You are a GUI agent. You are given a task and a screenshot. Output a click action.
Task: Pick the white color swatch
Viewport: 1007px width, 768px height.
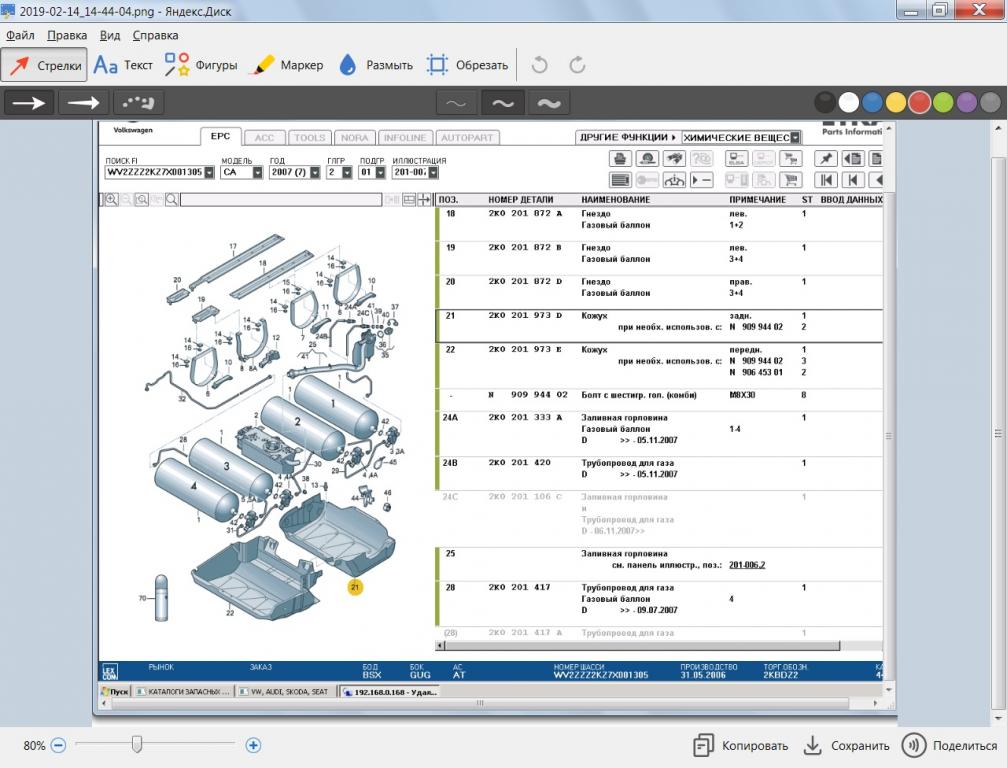coord(848,102)
